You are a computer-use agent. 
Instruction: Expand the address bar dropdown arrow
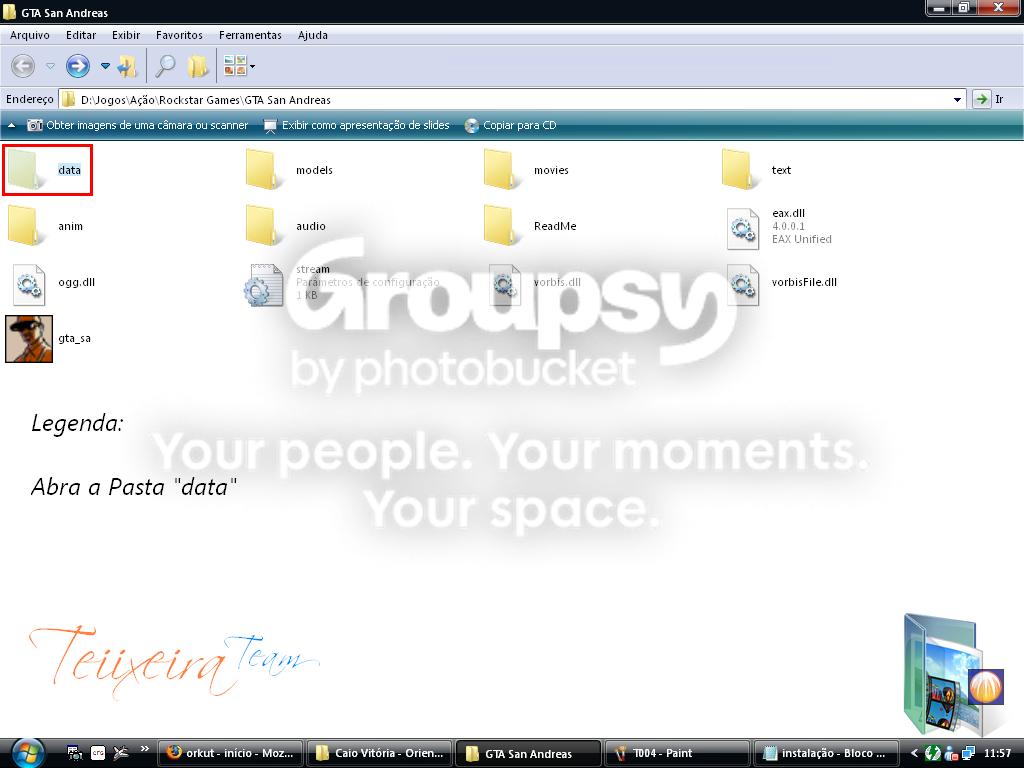(x=957, y=100)
